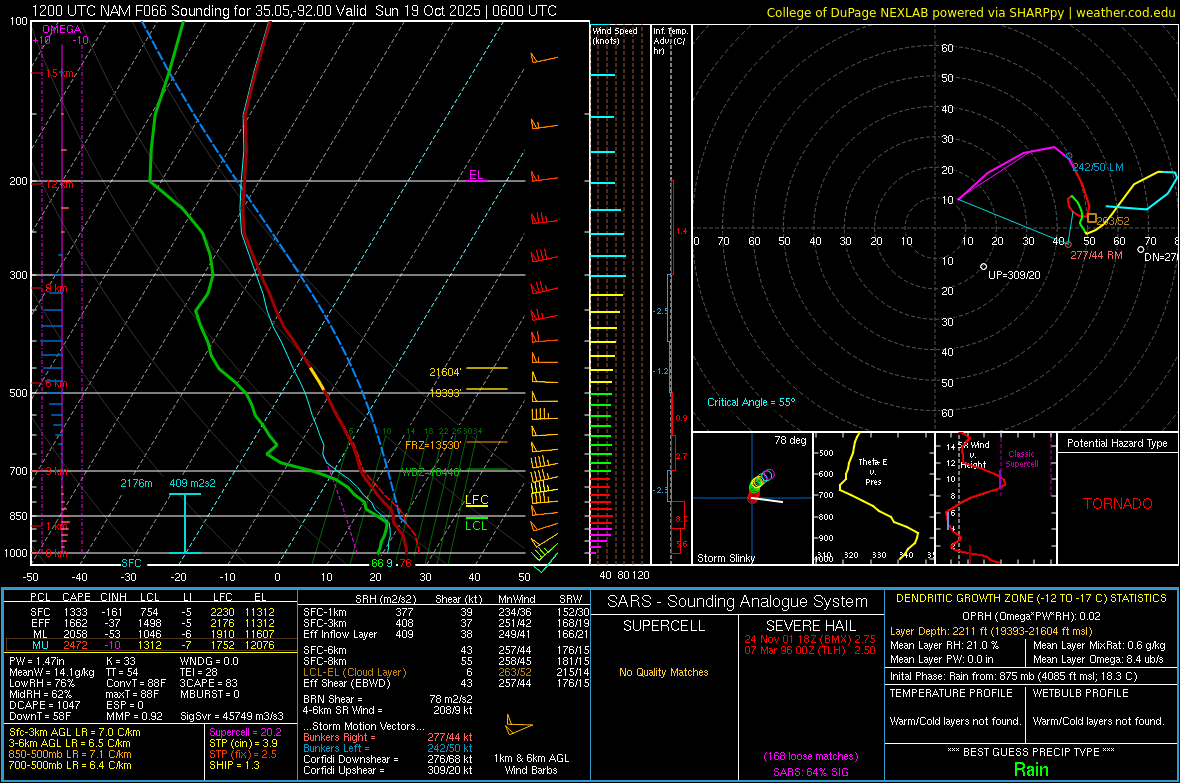This screenshot has width=1180, height=783.
Task: Click the CAPE column header
Action: coord(76,597)
